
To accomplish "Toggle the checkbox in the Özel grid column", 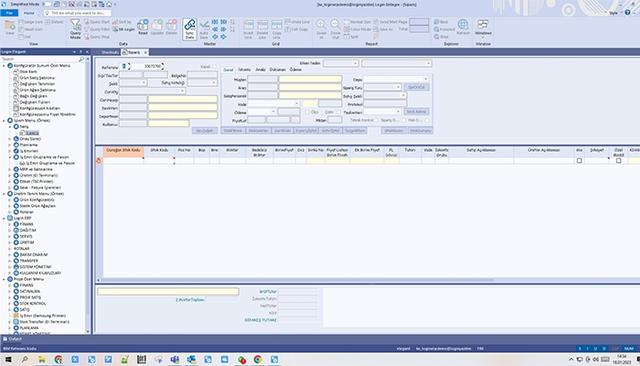I will [618, 161].
